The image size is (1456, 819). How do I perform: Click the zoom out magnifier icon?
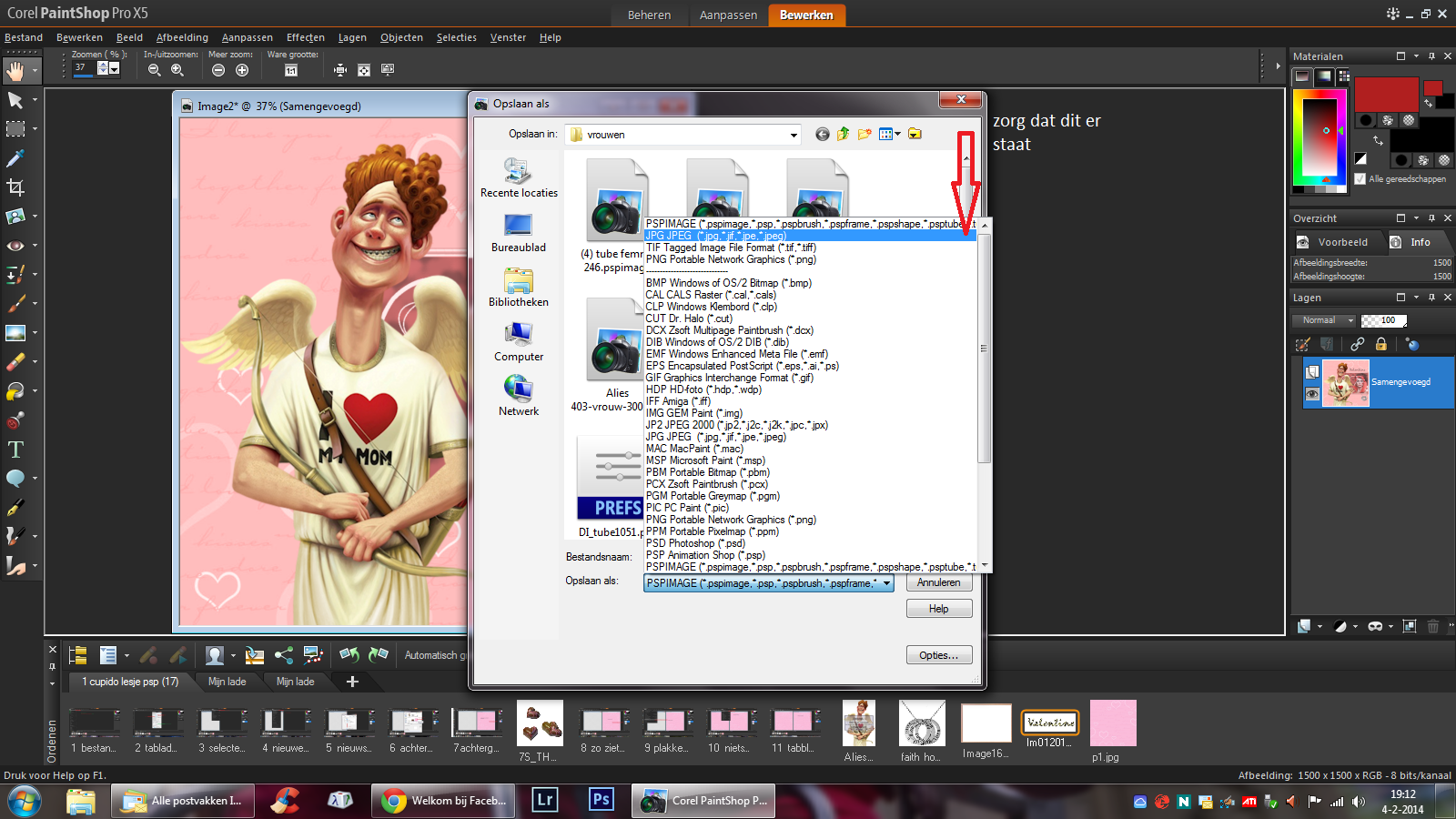155,70
